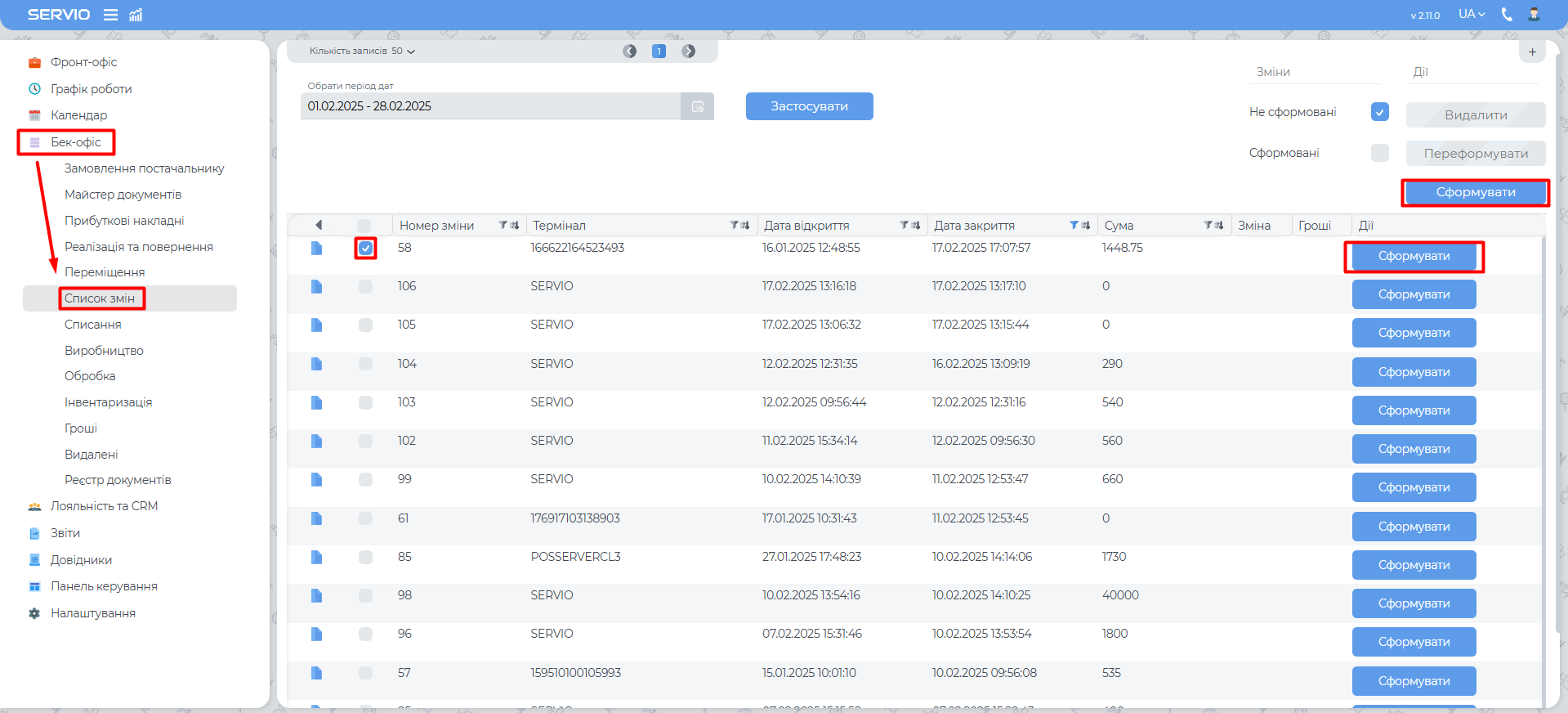Go to the next page arrow
Image resolution: width=1568 pixels, height=713 pixels.
(x=689, y=51)
